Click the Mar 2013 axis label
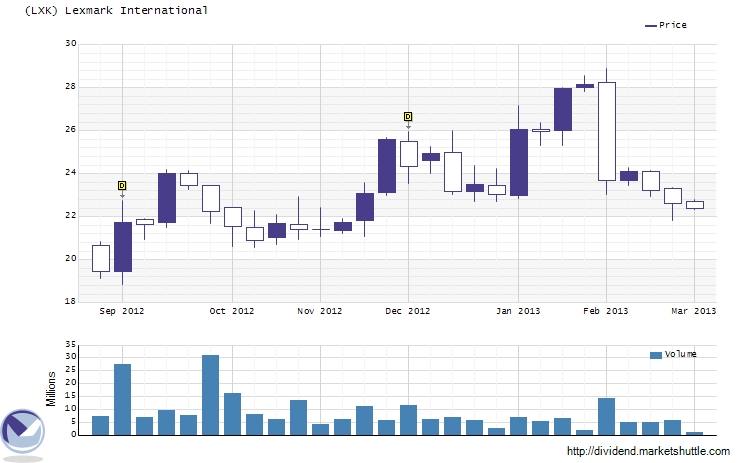Viewport: 755px width, 463px height. (694, 311)
